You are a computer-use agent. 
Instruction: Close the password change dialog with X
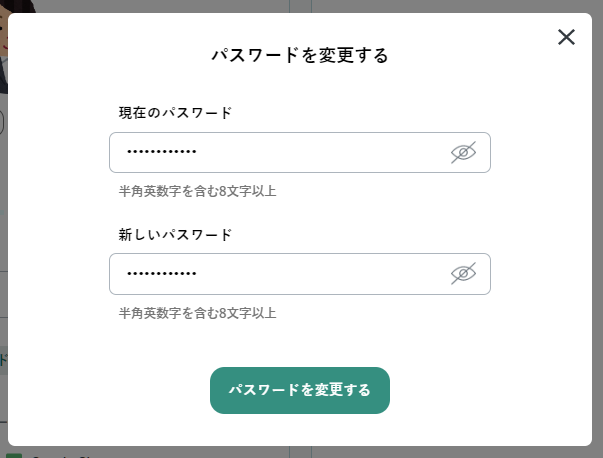[x=566, y=37]
